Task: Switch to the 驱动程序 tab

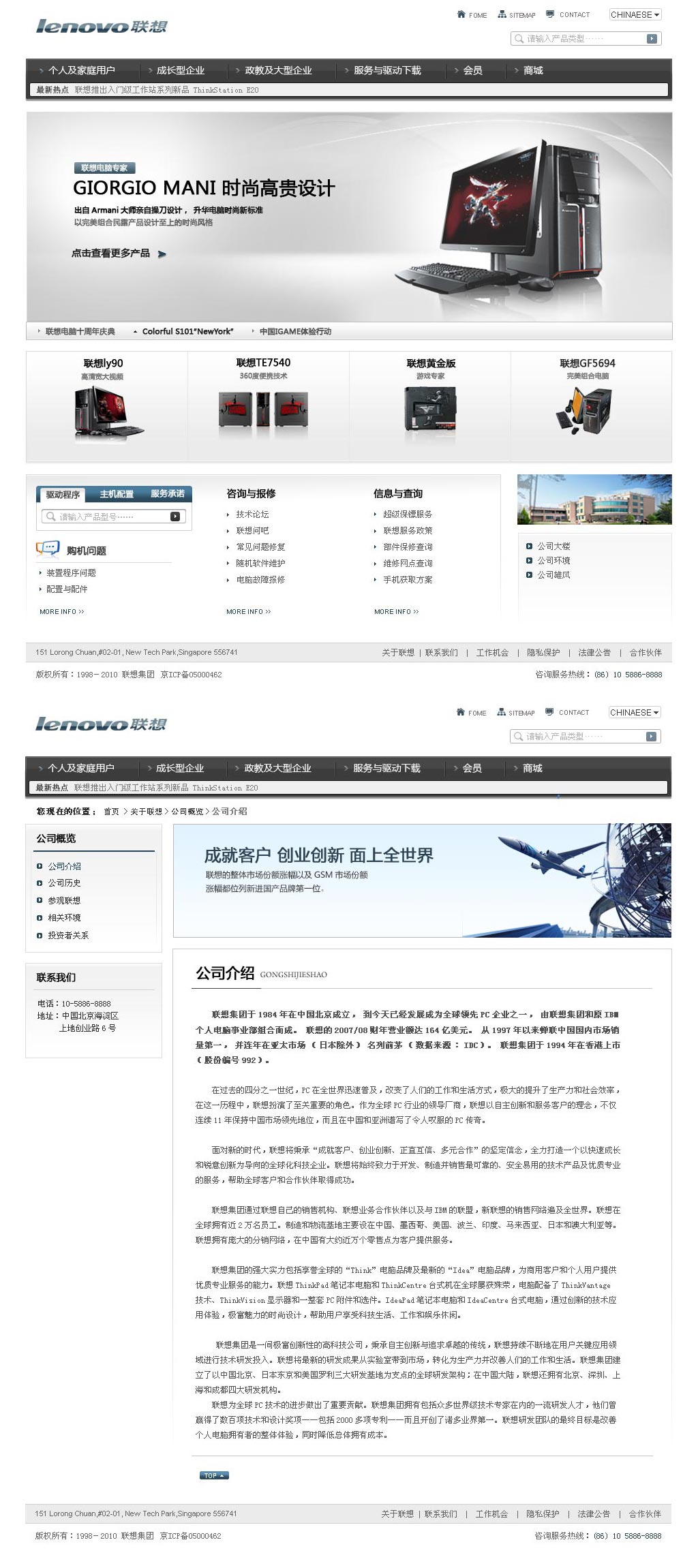Action: pyautogui.click(x=63, y=495)
